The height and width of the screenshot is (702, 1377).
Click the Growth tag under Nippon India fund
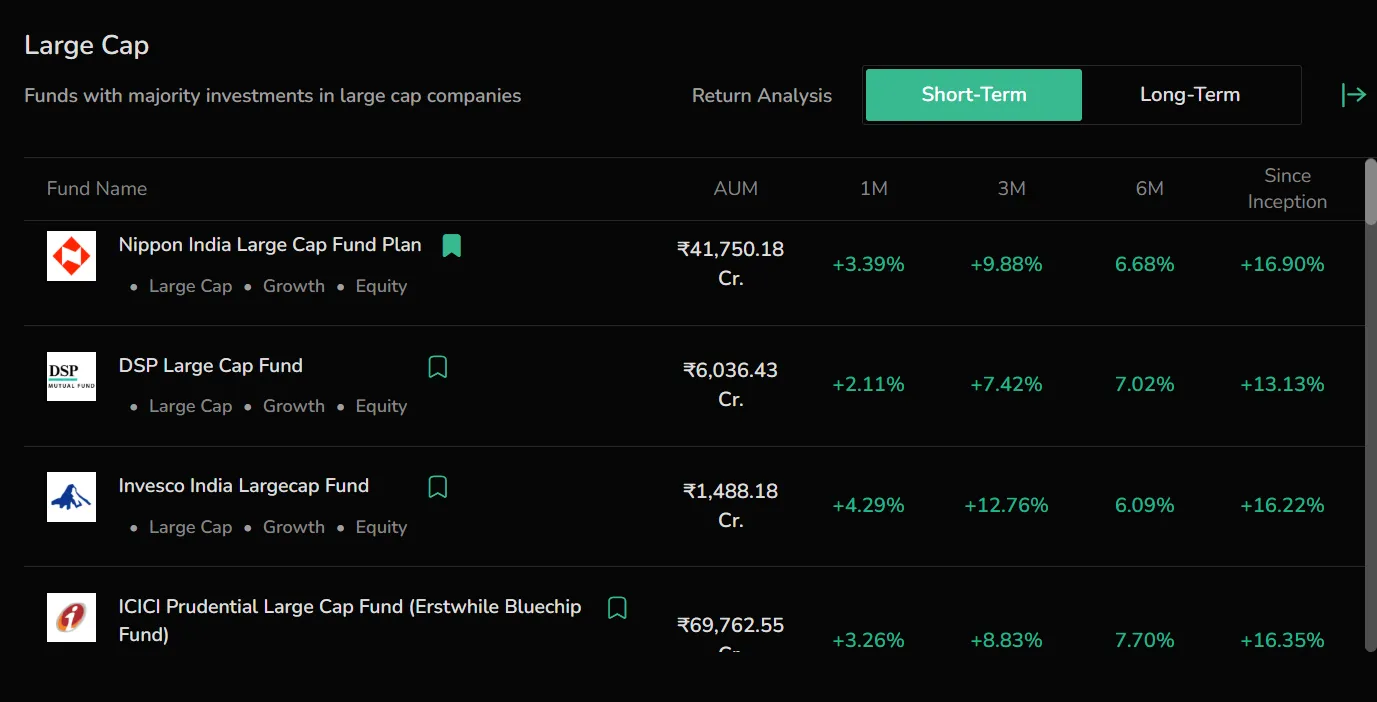click(294, 286)
